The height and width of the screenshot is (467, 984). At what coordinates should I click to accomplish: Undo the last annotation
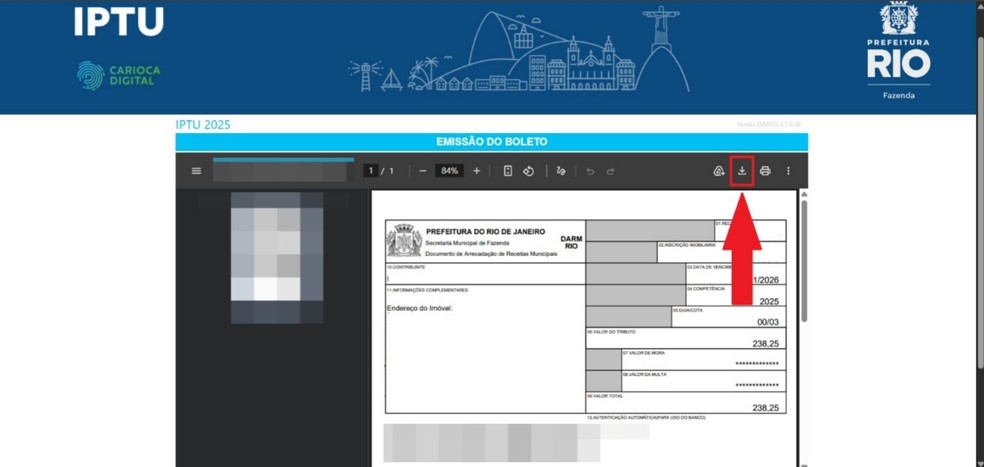pyautogui.click(x=590, y=171)
